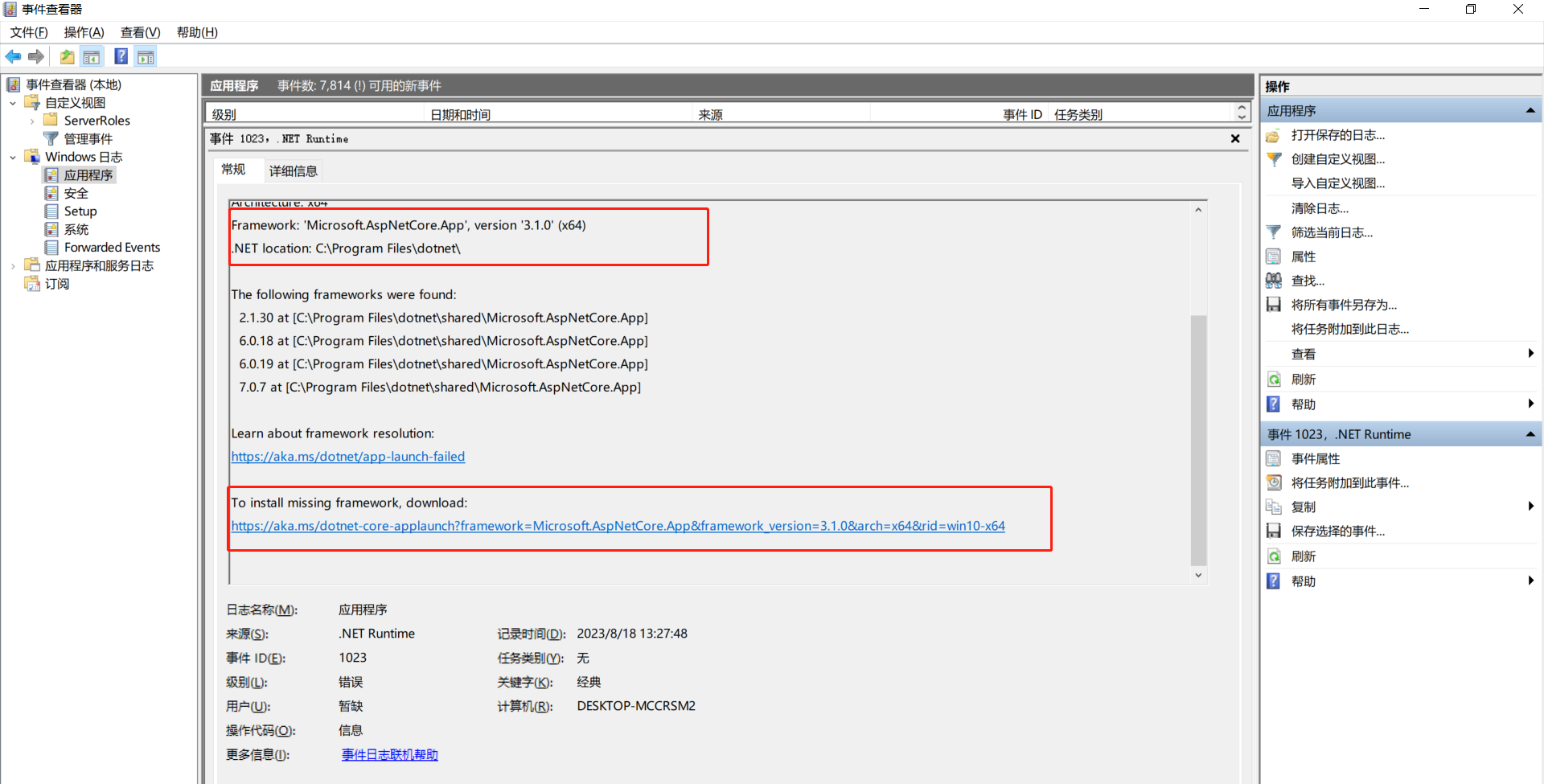Click the 管理事件 filter icon in tree
Image resolution: width=1544 pixels, height=784 pixels.
click(51, 139)
